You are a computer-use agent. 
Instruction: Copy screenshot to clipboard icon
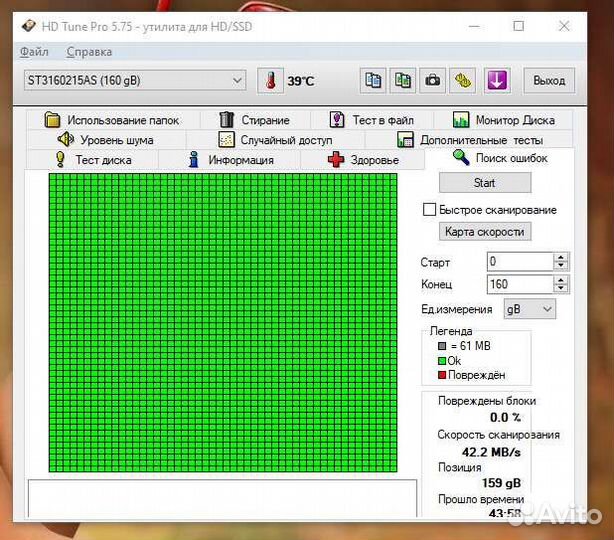(403, 81)
